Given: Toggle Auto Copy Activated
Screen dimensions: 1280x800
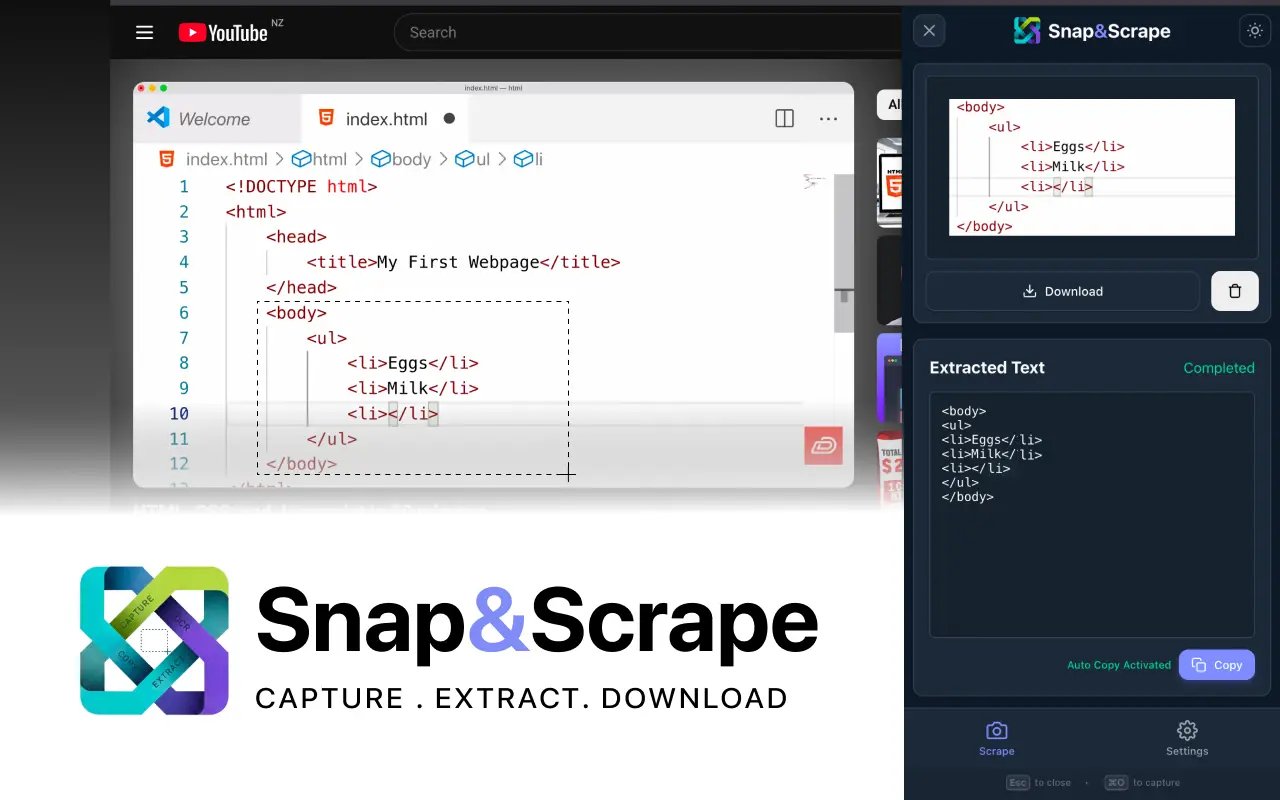Looking at the screenshot, I should (x=1119, y=664).
